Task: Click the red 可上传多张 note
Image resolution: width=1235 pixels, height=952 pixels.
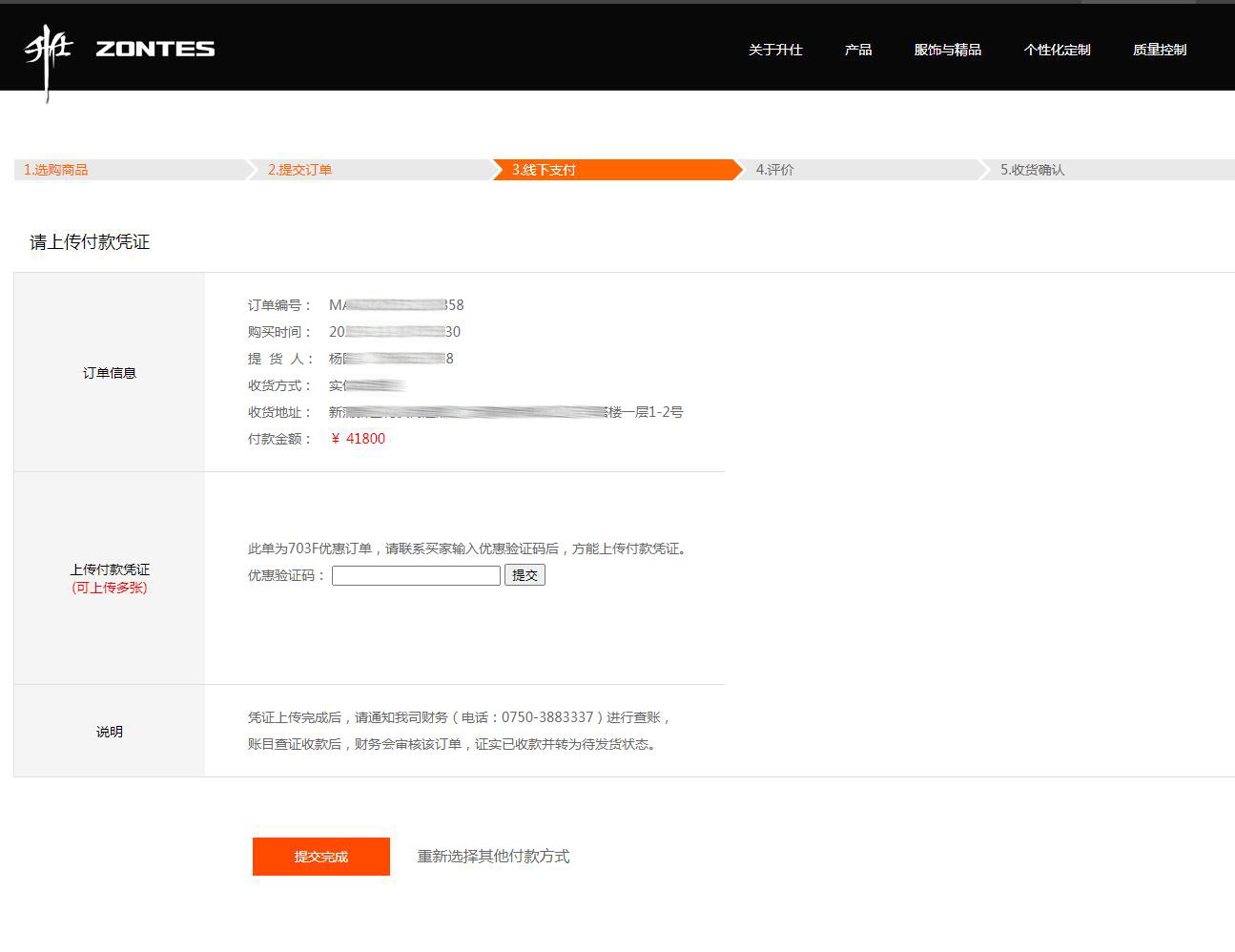Action: click(x=110, y=588)
